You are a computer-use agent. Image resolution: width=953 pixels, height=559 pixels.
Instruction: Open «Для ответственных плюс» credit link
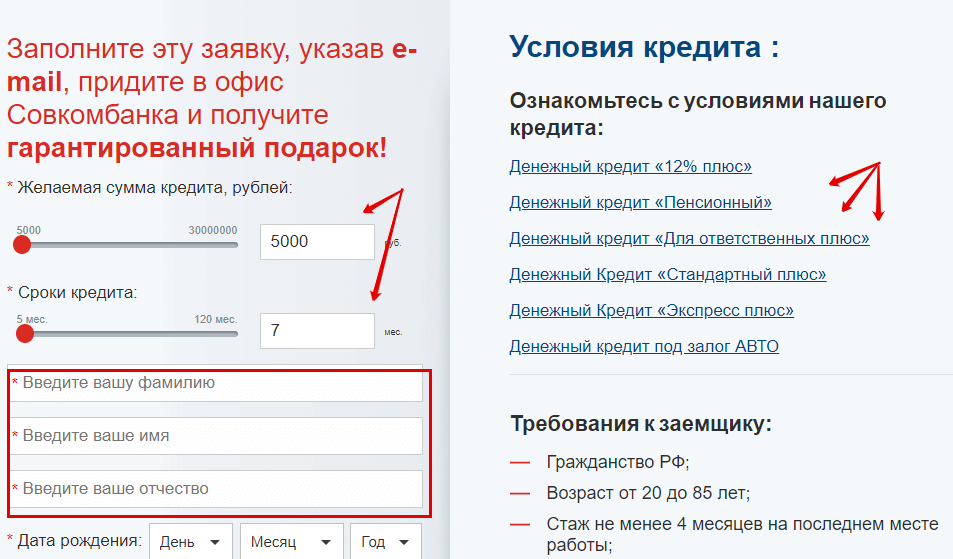tap(689, 238)
